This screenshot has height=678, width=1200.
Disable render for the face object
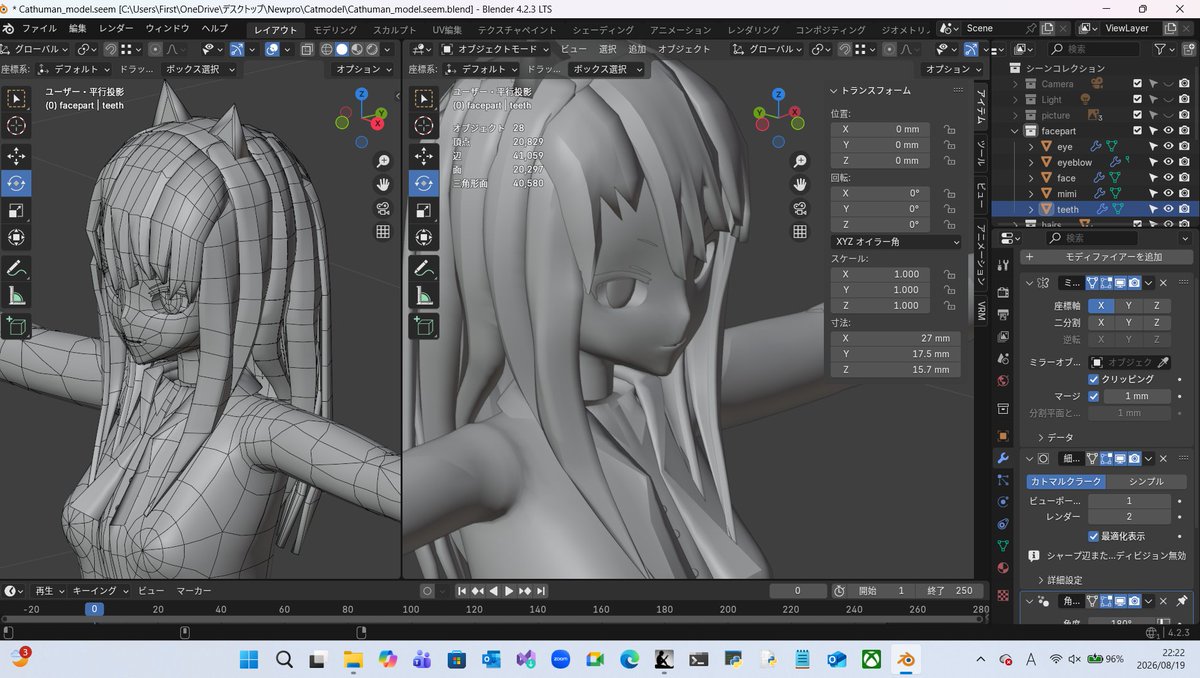[x=1184, y=178]
